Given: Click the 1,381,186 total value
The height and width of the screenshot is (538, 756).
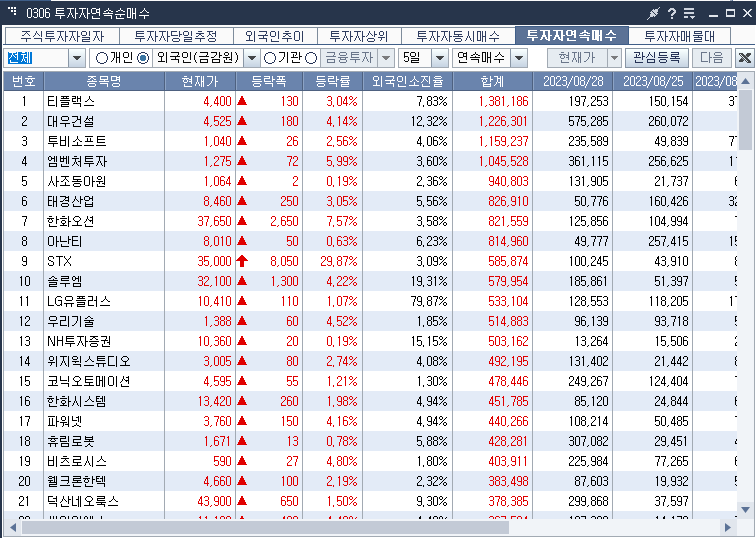Looking at the screenshot, I should (503, 101).
